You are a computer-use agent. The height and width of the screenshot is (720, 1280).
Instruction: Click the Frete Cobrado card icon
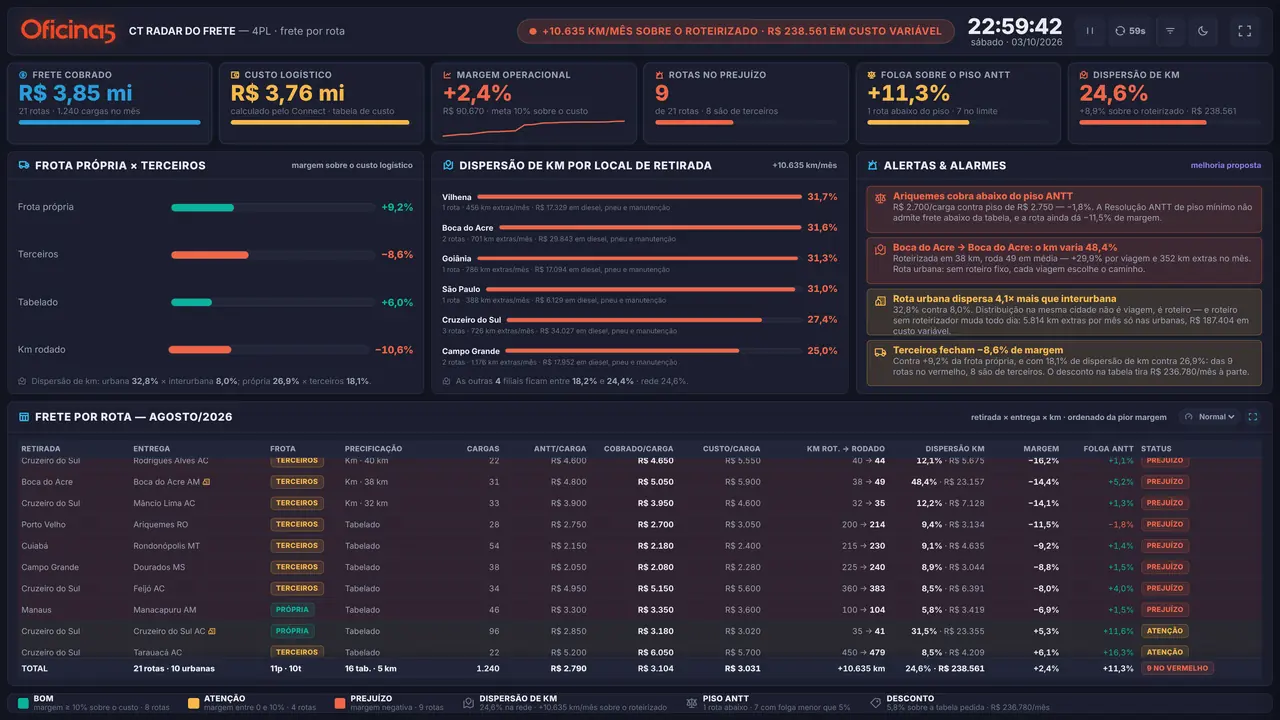point(24,75)
